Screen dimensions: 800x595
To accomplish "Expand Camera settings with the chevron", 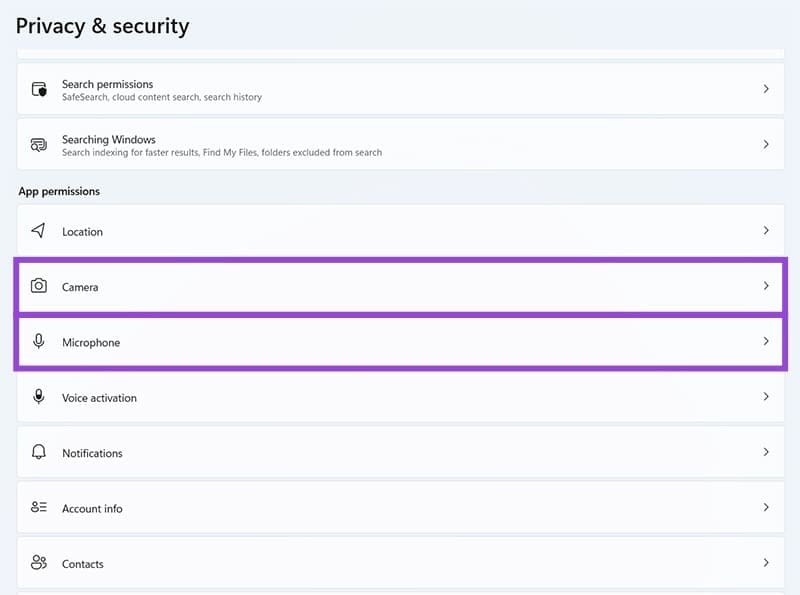I will (766, 286).
